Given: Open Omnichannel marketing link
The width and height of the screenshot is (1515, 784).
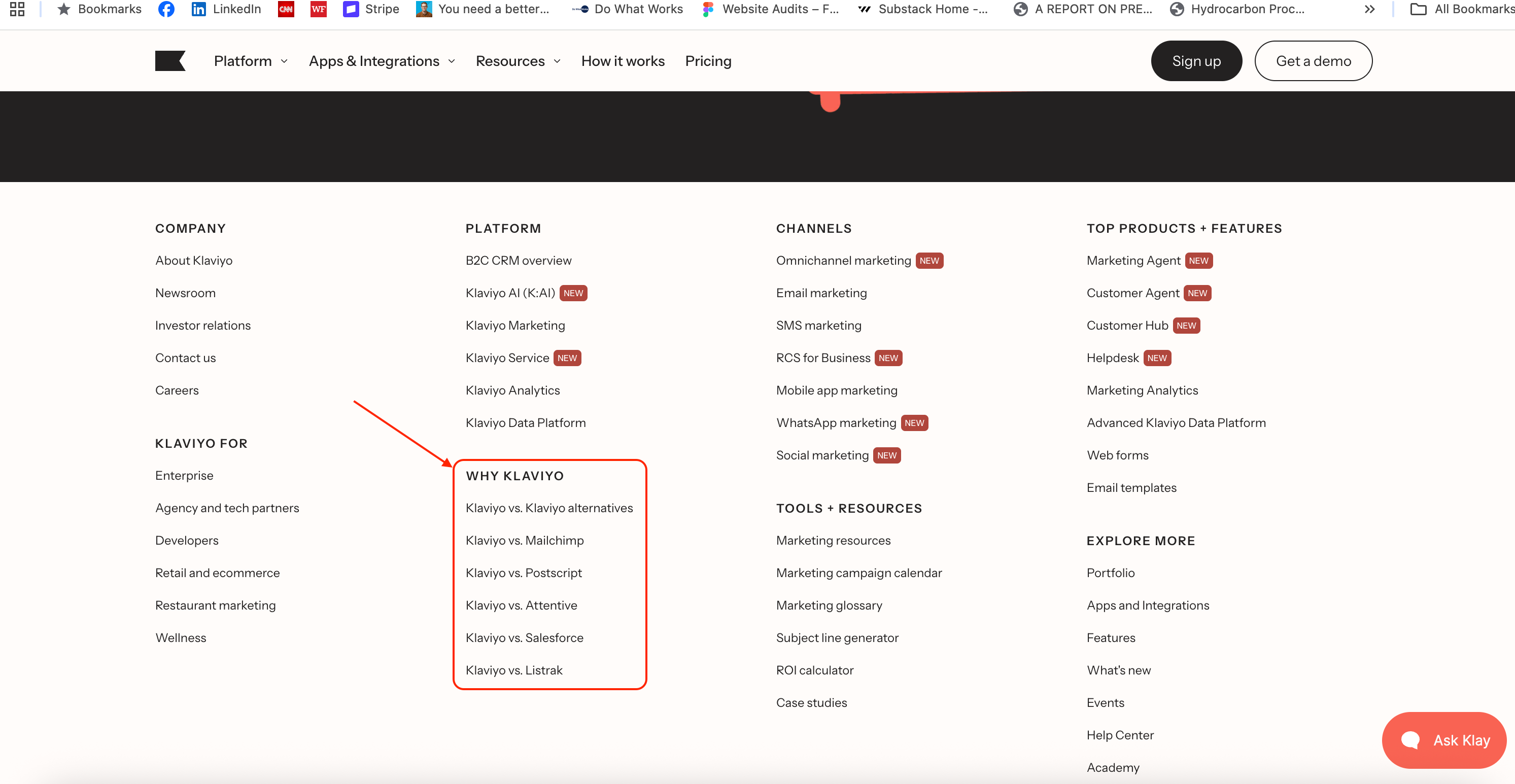Looking at the screenshot, I should click(x=843, y=260).
